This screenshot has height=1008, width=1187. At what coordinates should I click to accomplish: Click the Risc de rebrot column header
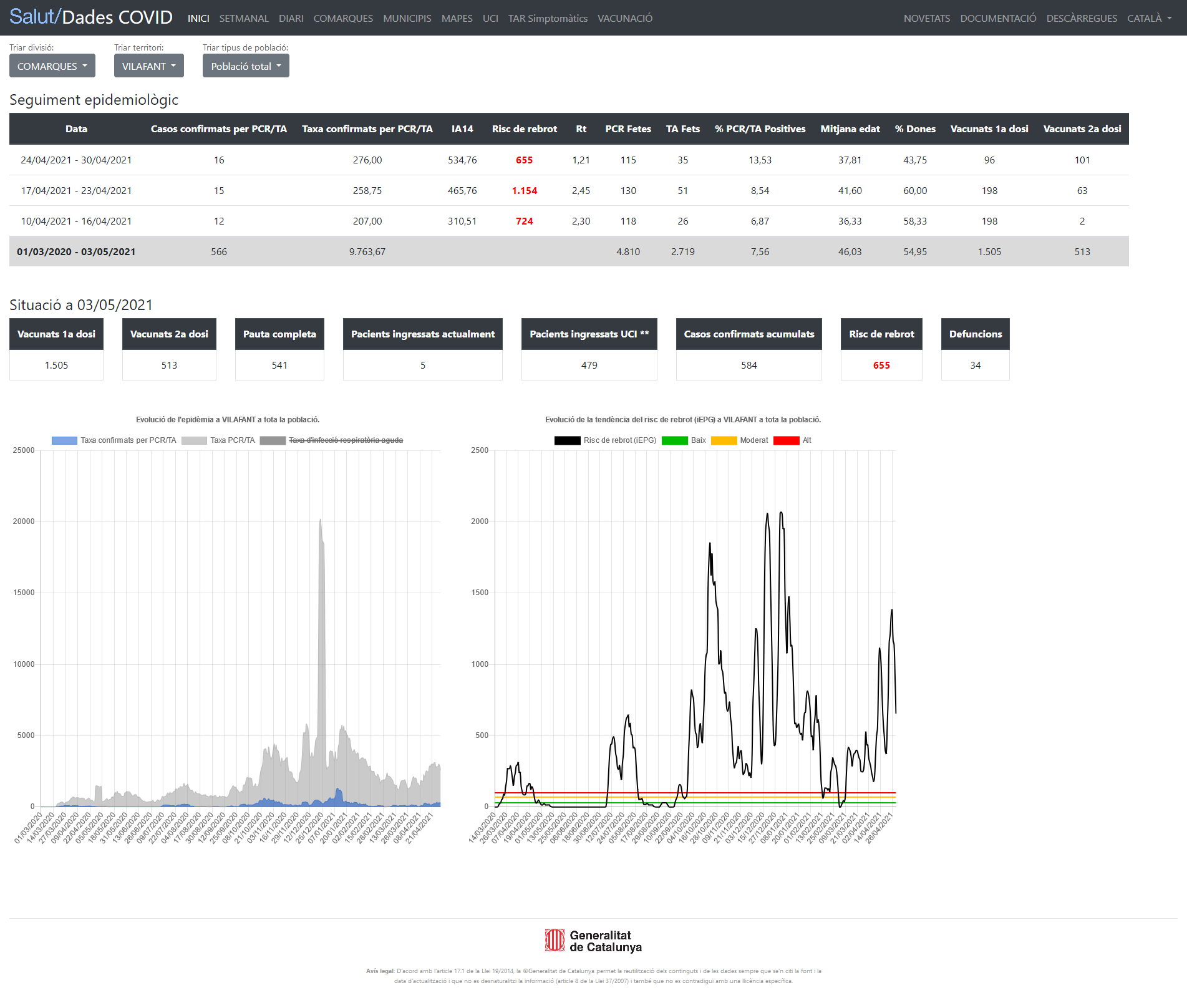pyautogui.click(x=525, y=129)
